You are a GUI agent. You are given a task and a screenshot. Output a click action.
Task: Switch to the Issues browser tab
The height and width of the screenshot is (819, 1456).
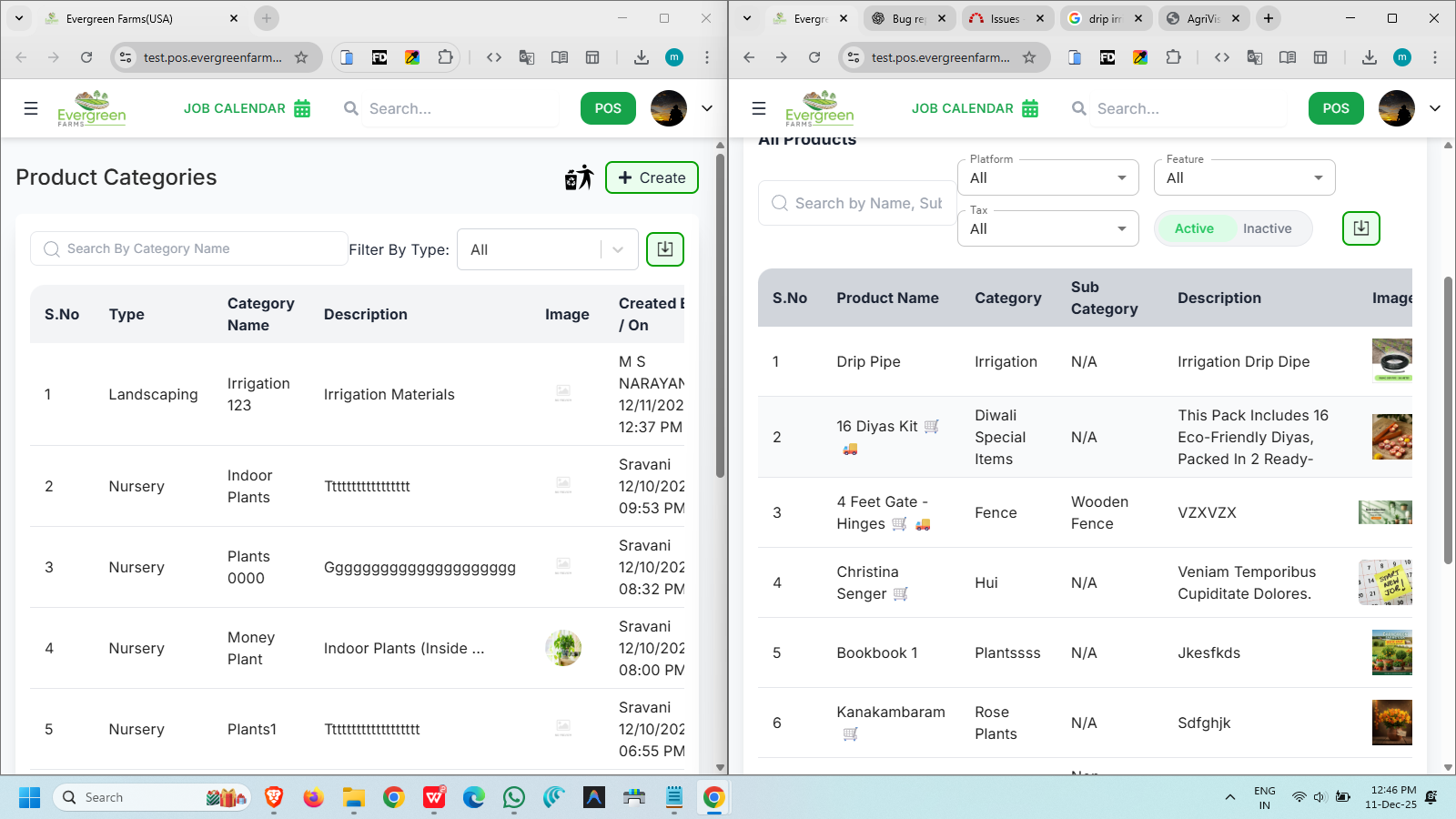[1005, 18]
